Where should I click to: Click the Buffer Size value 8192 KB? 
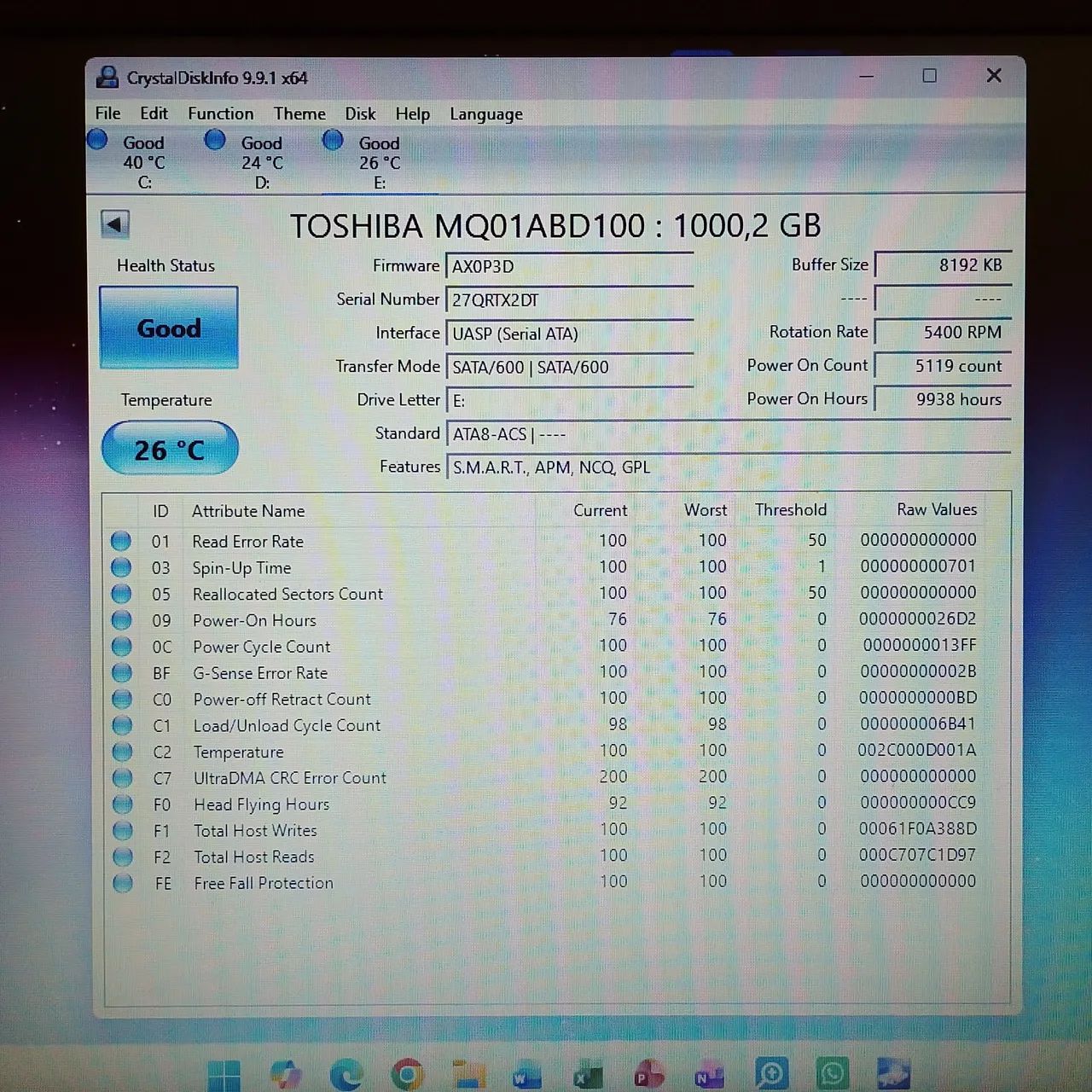(943, 265)
